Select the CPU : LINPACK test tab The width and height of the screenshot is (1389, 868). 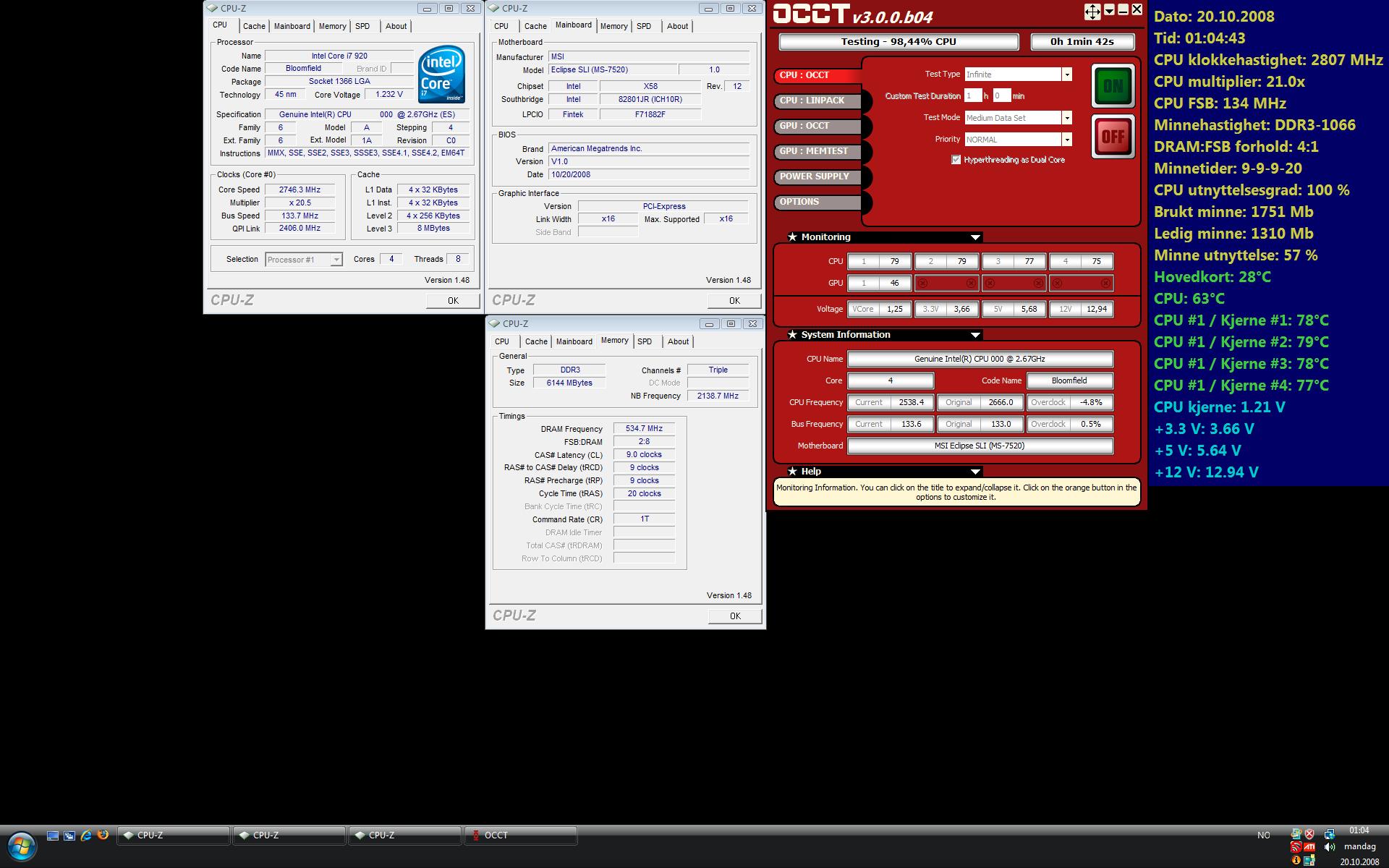[x=818, y=101]
